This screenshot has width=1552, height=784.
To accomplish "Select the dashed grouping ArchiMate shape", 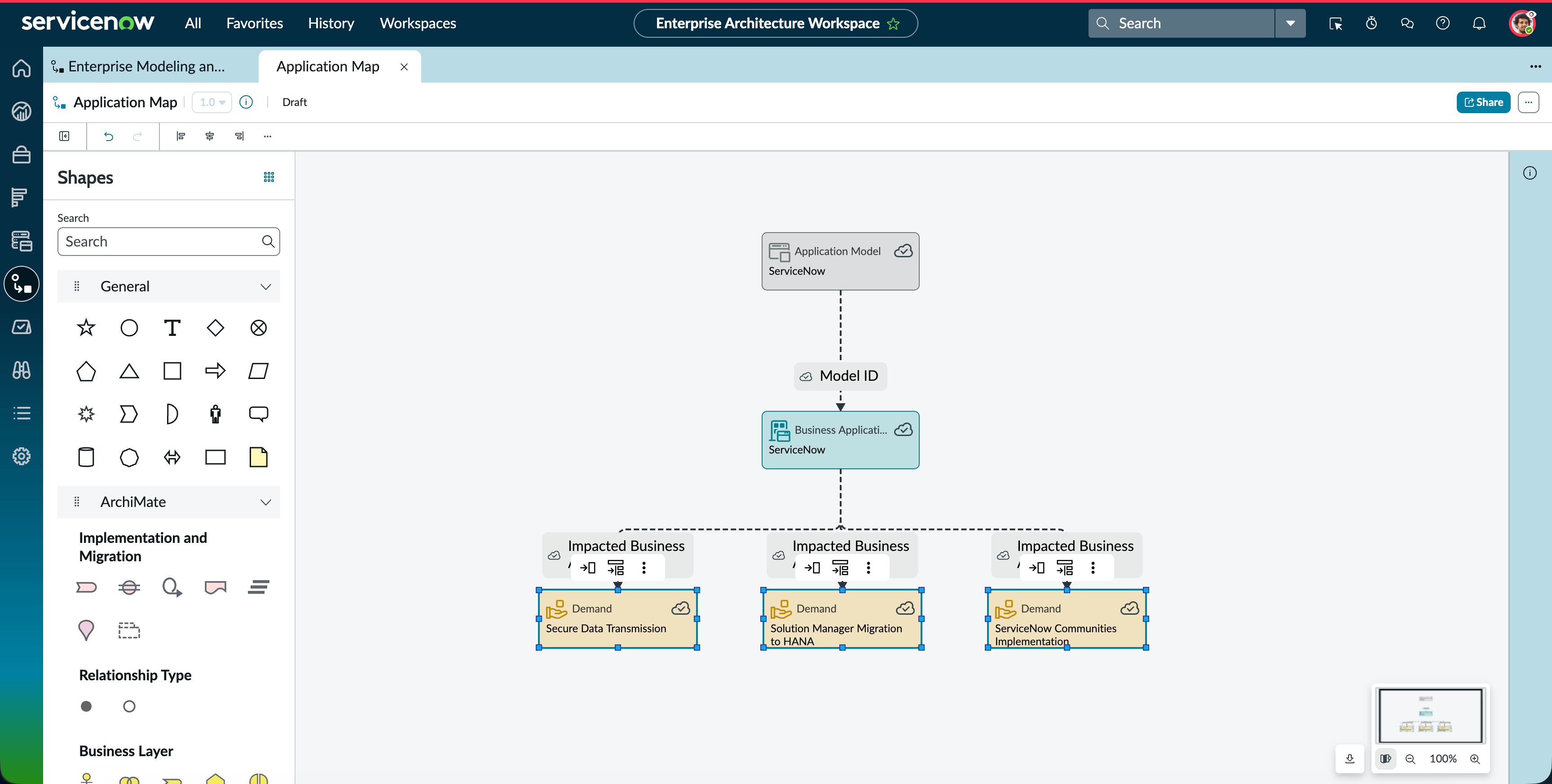I will pyautogui.click(x=129, y=630).
